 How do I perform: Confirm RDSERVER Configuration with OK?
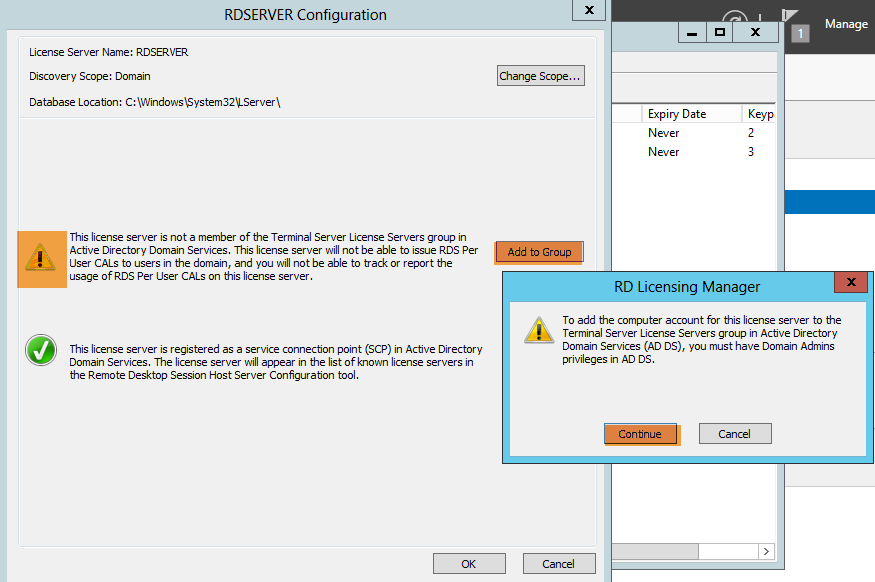coord(469,564)
